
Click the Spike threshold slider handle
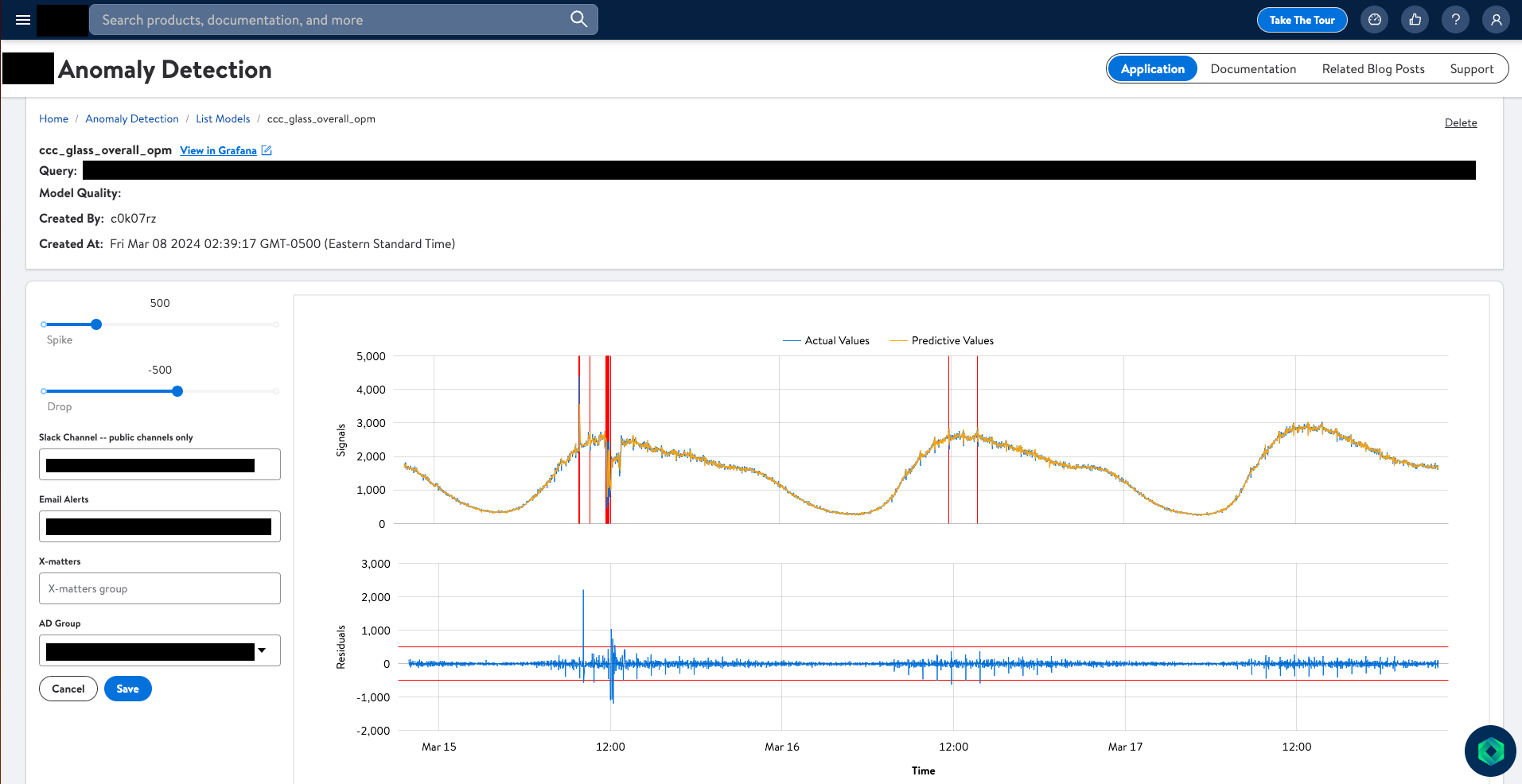(x=96, y=324)
